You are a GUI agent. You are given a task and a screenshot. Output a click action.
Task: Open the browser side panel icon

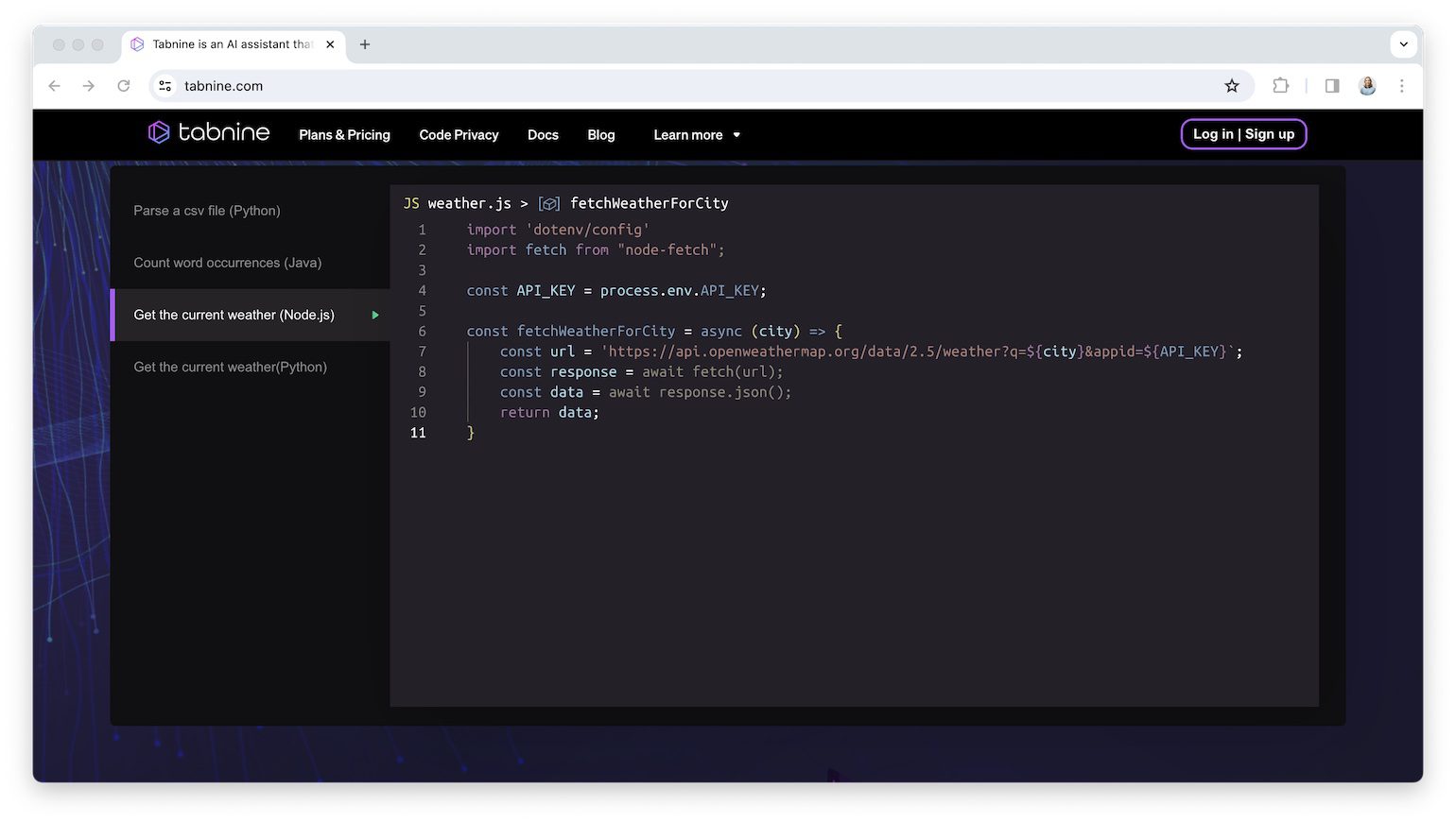(x=1331, y=85)
